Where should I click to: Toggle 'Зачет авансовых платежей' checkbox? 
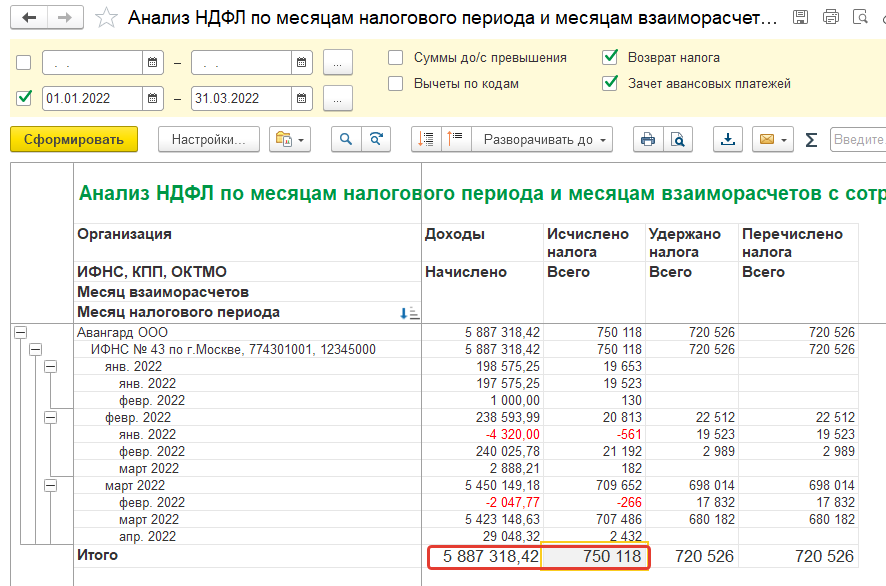point(610,84)
